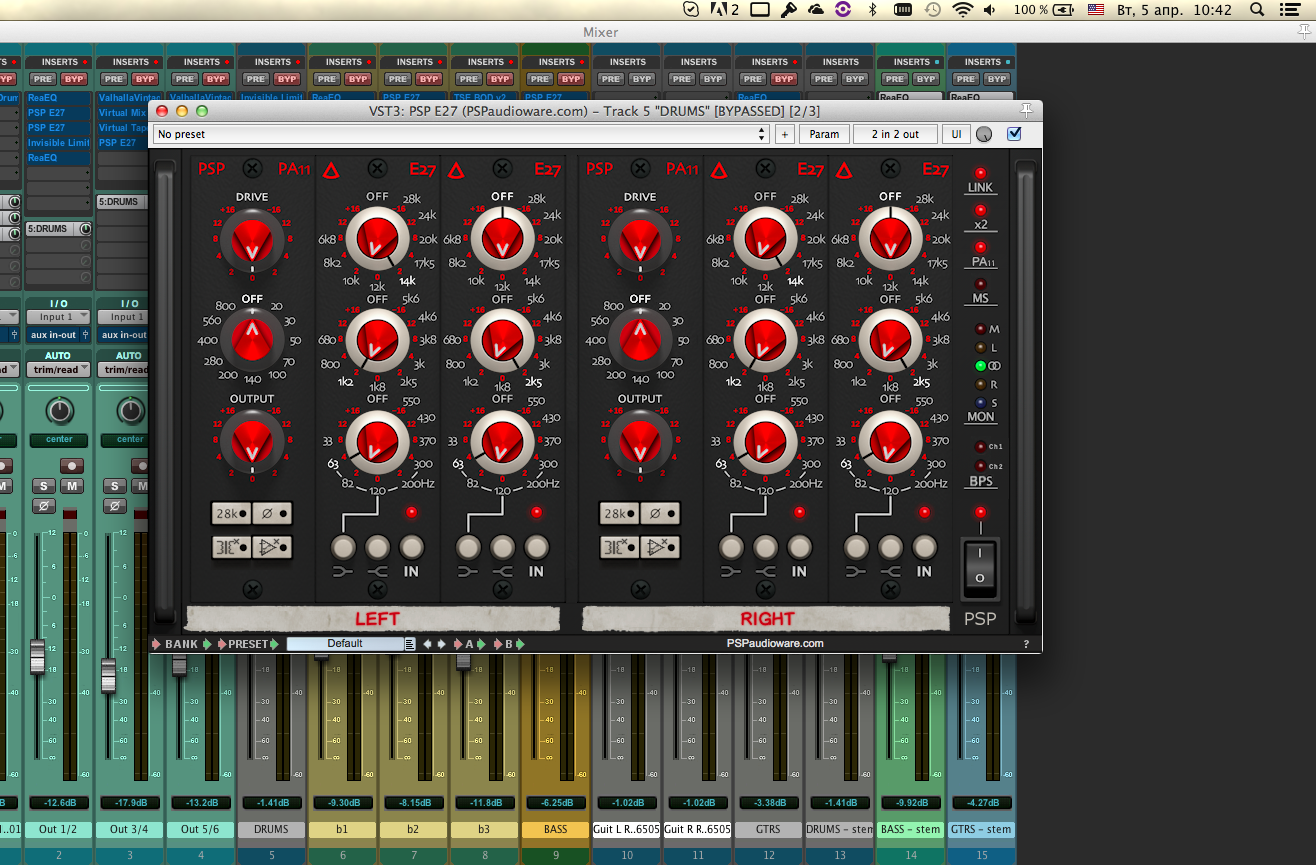The image size is (1316, 865).
Task: Open the Input 1 dropdown on track 2
Action: 59,317
